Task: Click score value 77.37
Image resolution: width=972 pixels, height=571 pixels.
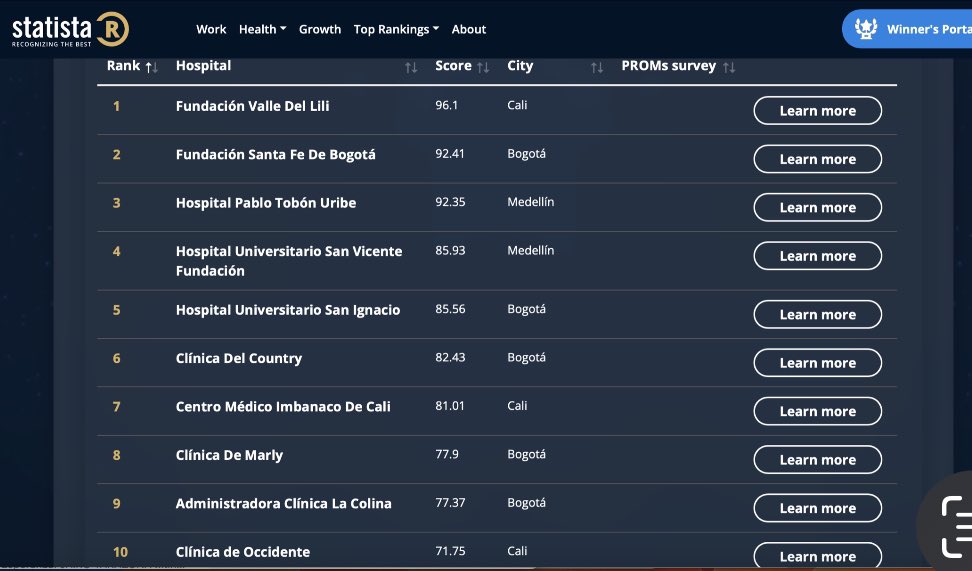Action: (450, 502)
